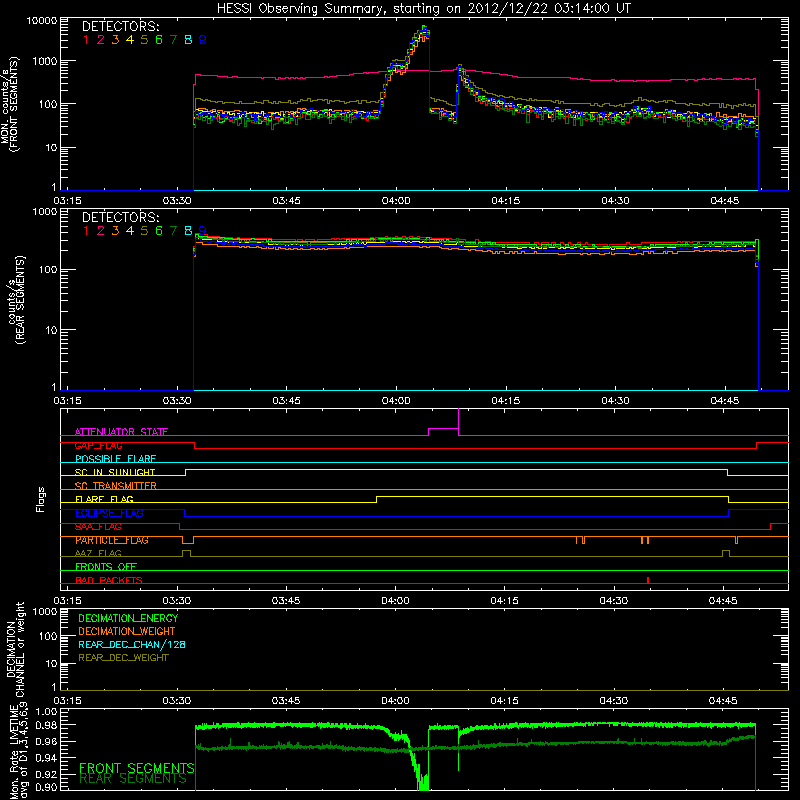Click red detector 1 in rear segments legend
Image resolution: width=800 pixels, height=800 pixels.
tap(86, 231)
